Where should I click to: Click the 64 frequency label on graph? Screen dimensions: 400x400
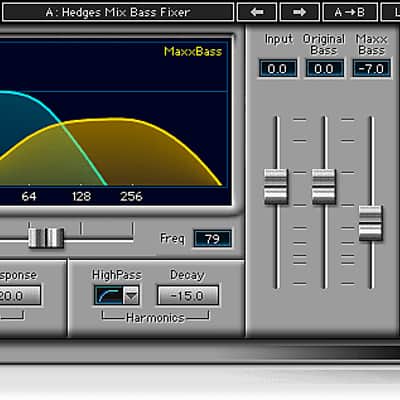click(29, 196)
